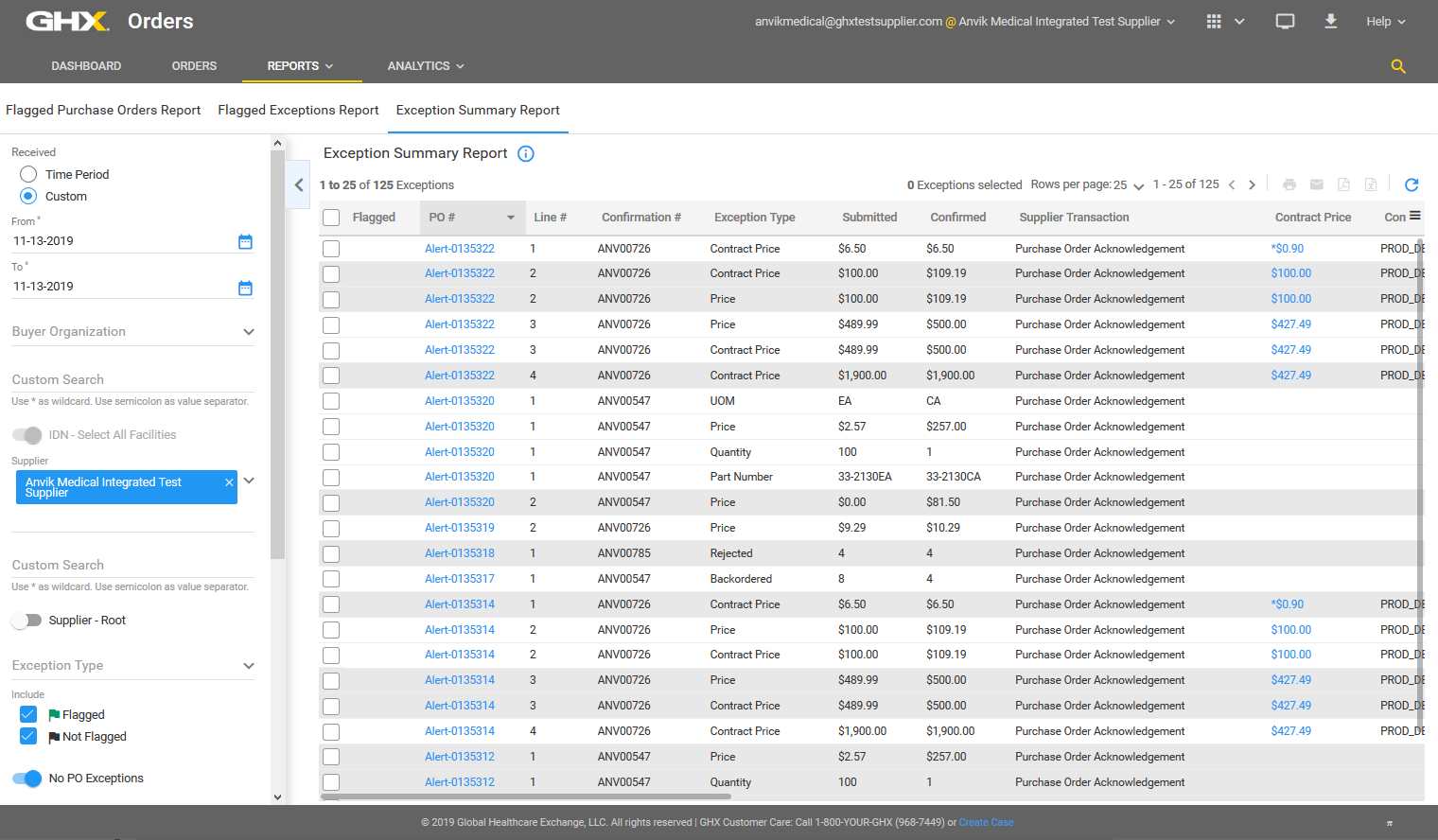Click the filter panel vertical scrollbar
Image resolution: width=1438 pixels, height=840 pixels.
tap(277, 355)
